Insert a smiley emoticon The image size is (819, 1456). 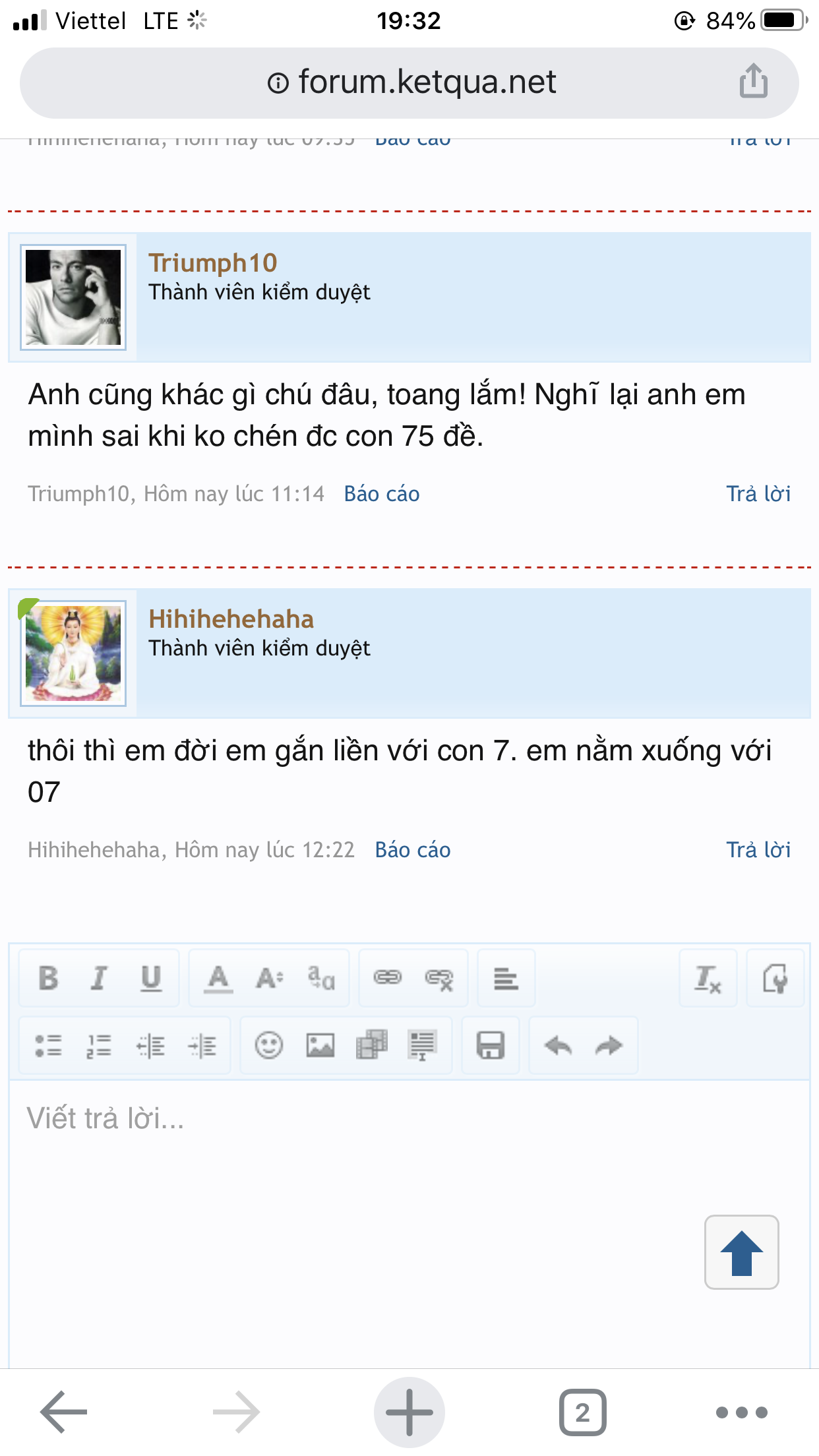(269, 1046)
